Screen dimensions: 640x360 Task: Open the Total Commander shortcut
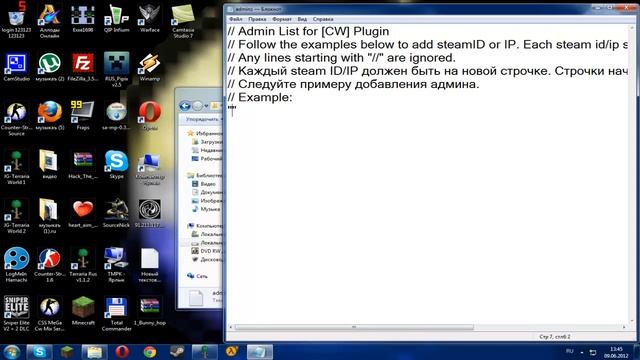(x=116, y=313)
